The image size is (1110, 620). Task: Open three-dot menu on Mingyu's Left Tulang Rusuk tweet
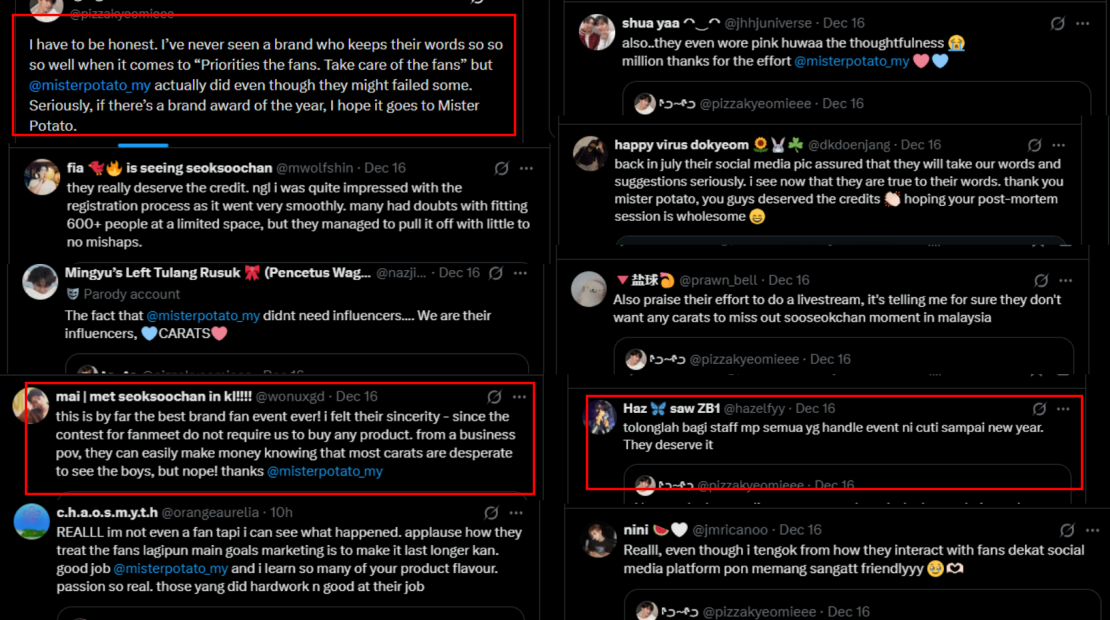pos(518,273)
